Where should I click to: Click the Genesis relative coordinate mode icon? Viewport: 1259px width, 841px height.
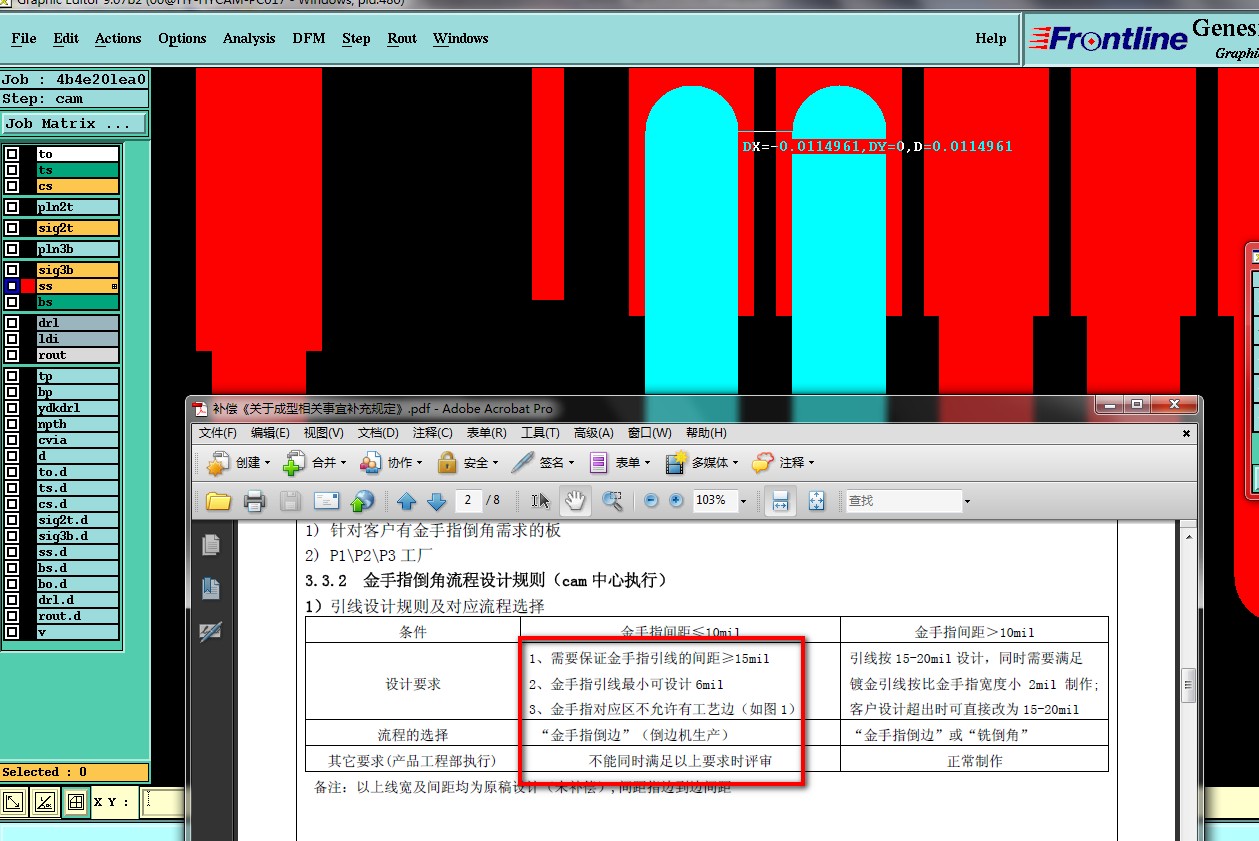click(x=45, y=802)
